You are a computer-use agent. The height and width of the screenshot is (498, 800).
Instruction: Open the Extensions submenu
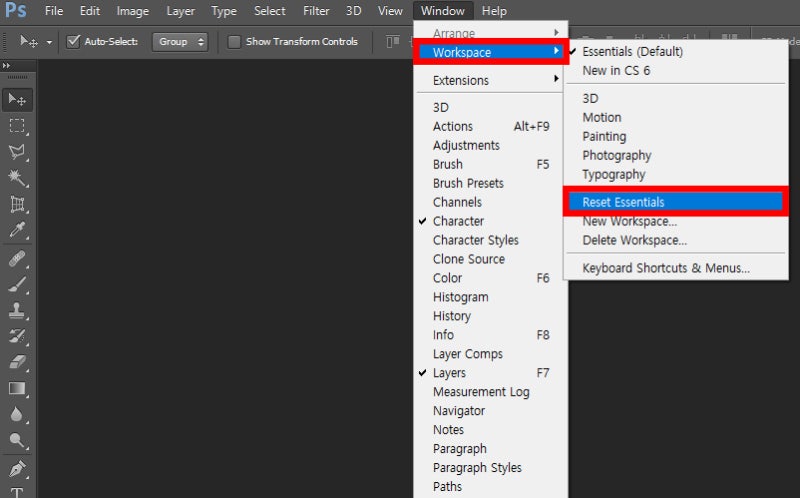tap(490, 80)
